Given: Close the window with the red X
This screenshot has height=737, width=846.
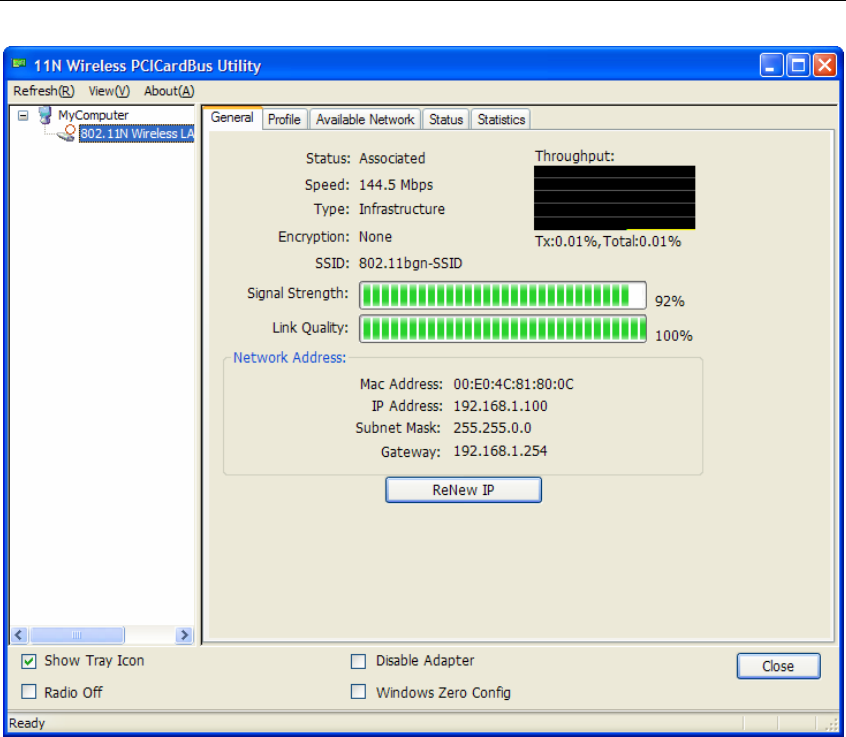Looking at the screenshot, I should click(x=825, y=66).
